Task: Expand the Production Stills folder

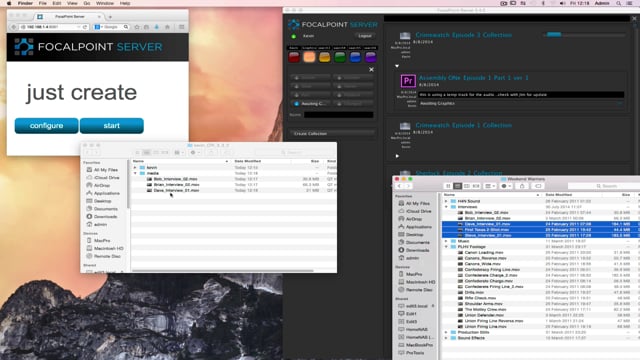Action: [x=446, y=333]
